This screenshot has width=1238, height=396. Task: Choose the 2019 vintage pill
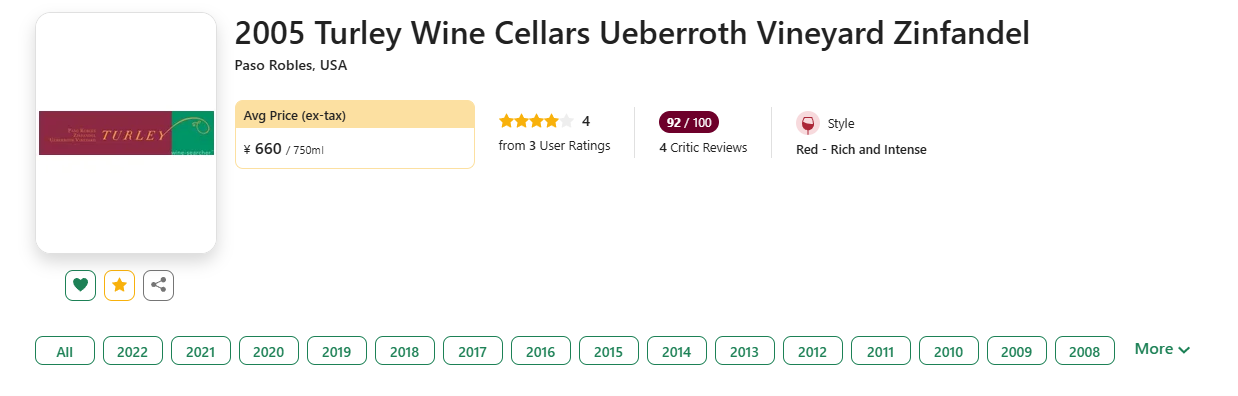click(x=337, y=351)
